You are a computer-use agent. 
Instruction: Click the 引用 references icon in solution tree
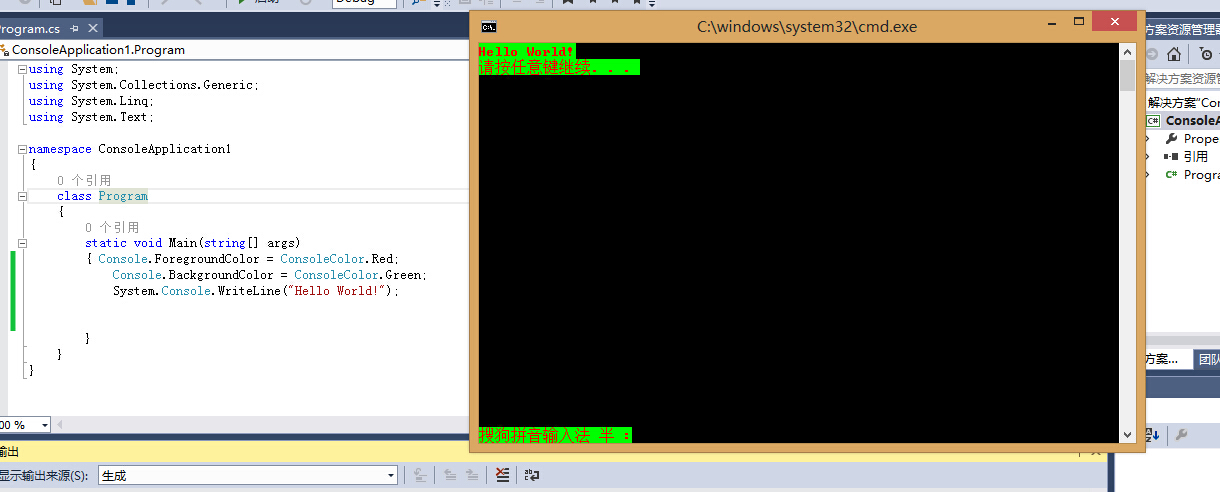[x=1171, y=157]
